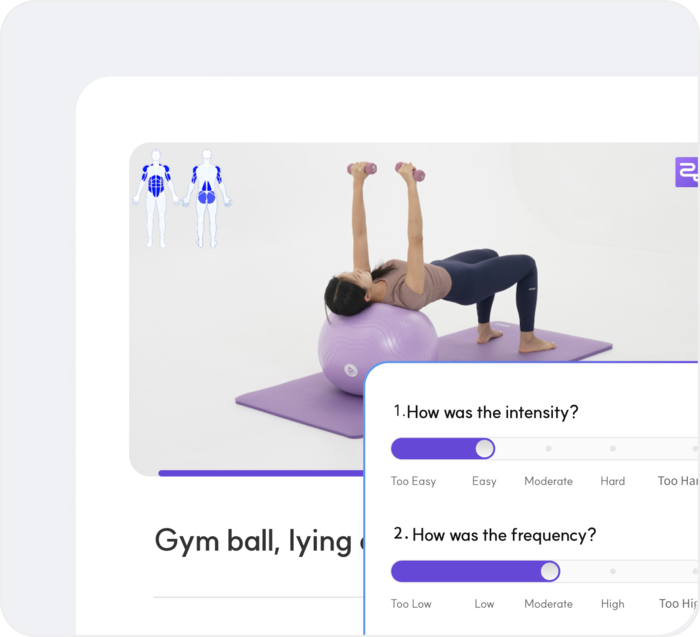700x637 pixels.
Task: Click the purple logo badge on video
Action: coord(687,172)
